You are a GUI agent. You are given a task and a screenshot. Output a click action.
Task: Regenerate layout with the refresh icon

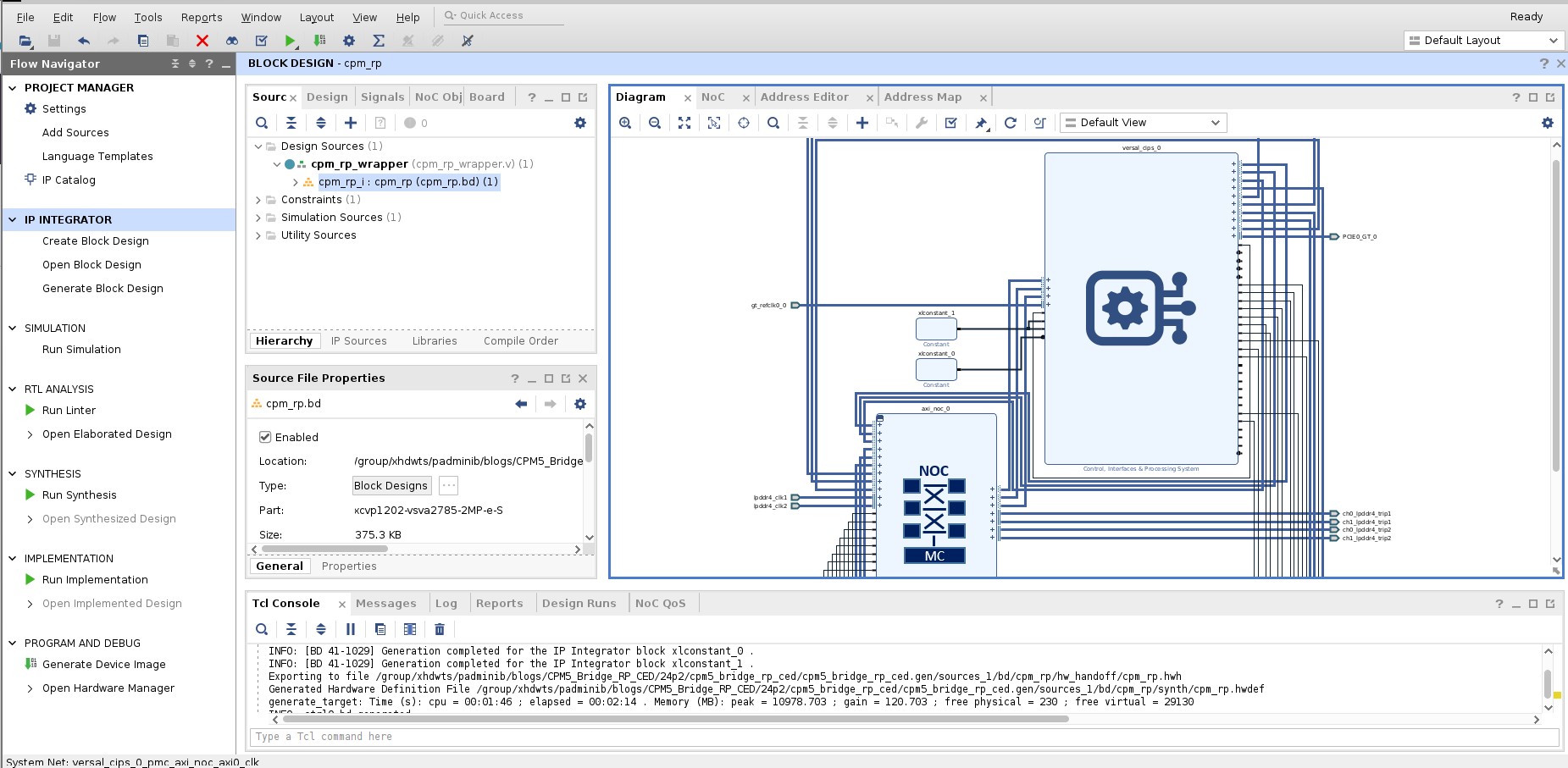(x=1011, y=123)
